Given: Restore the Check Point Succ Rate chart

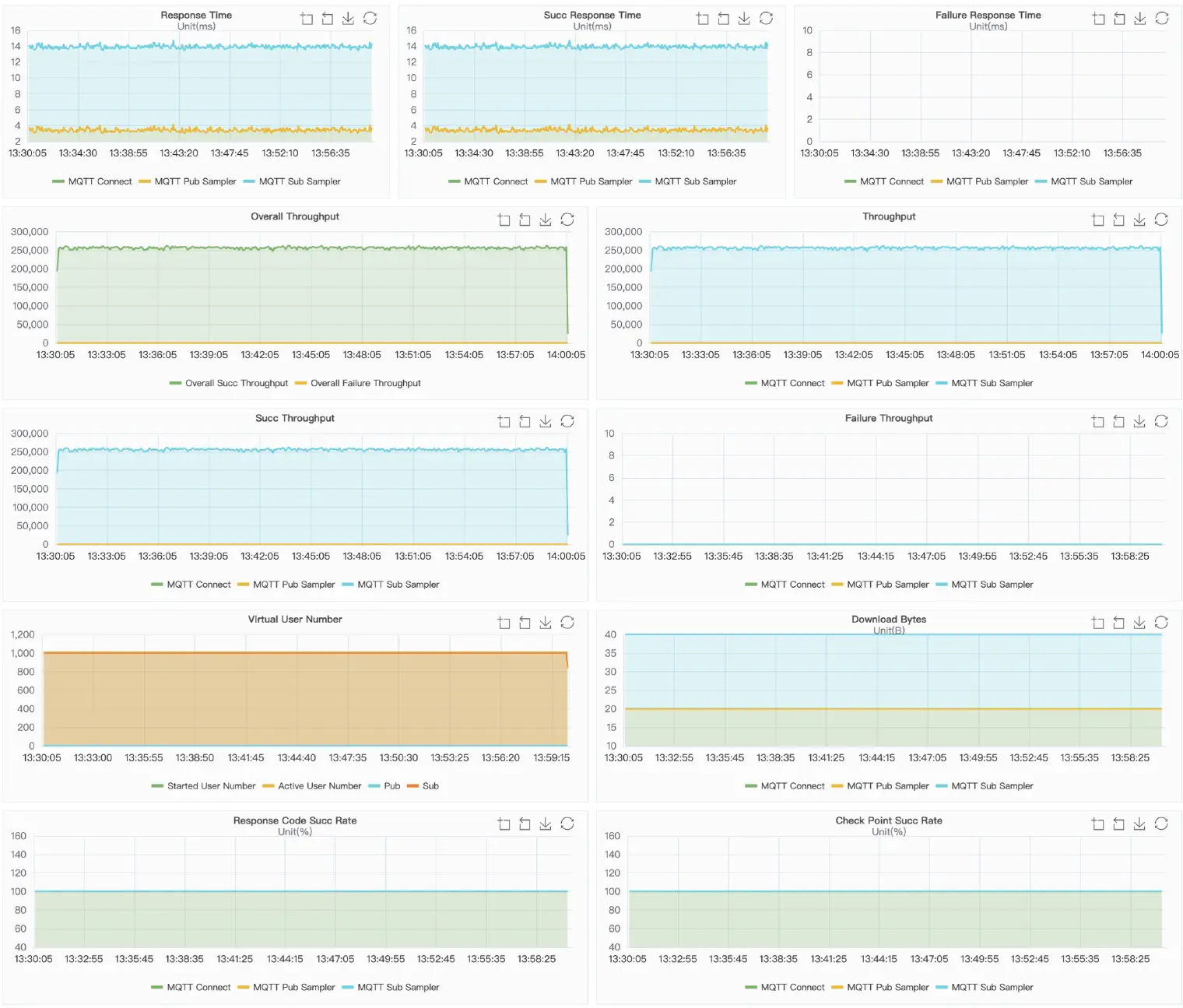Looking at the screenshot, I should click(1161, 824).
